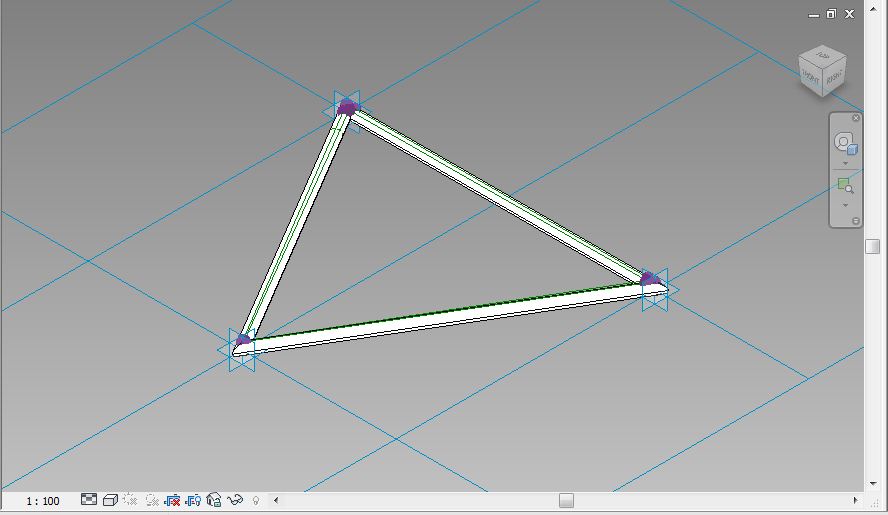The image size is (888, 515).
Task: Toggle the Show Crop Region lightbulb icon
Action: pos(193,500)
